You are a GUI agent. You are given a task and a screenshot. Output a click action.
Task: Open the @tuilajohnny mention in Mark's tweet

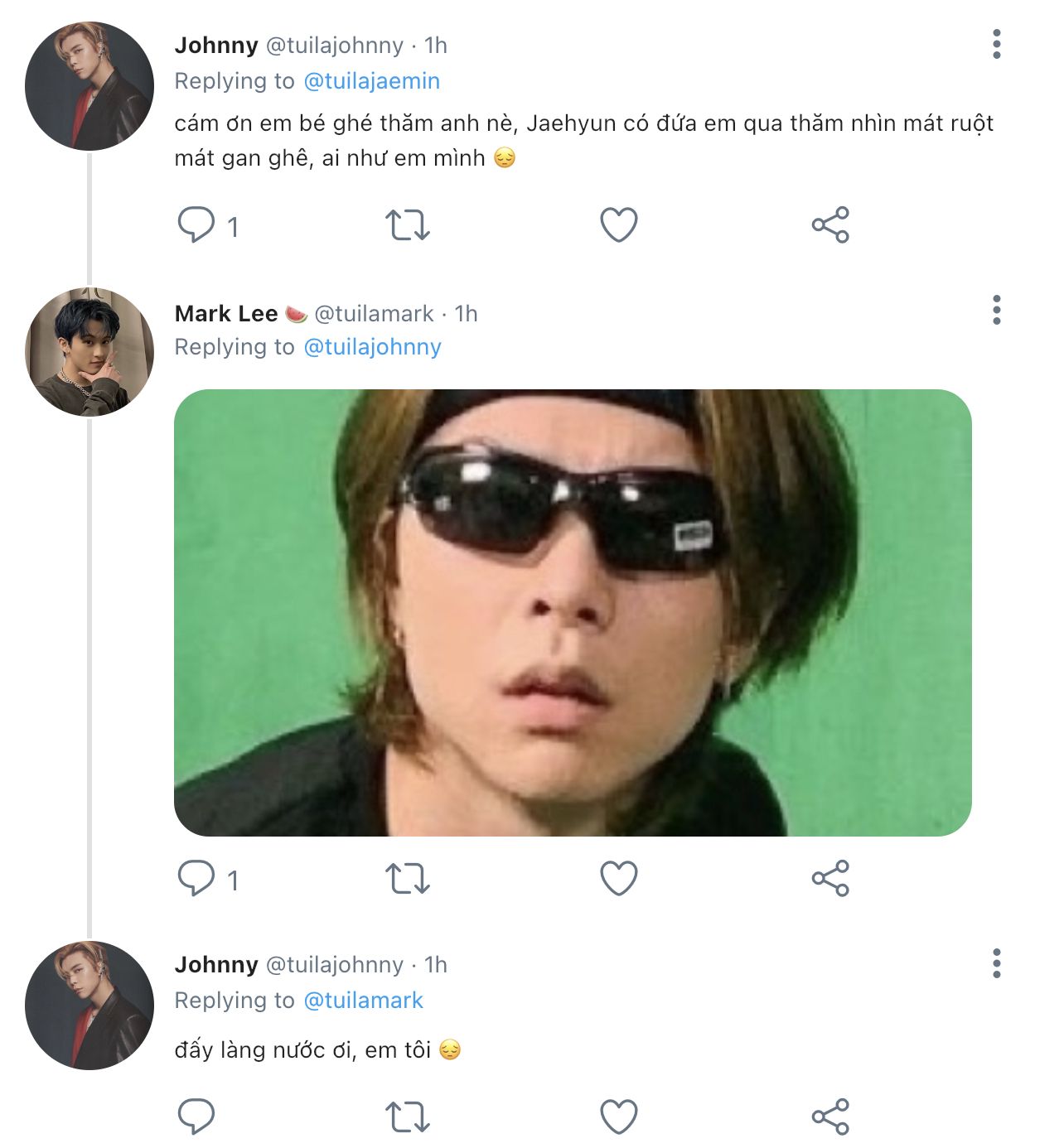pyautogui.click(x=372, y=347)
